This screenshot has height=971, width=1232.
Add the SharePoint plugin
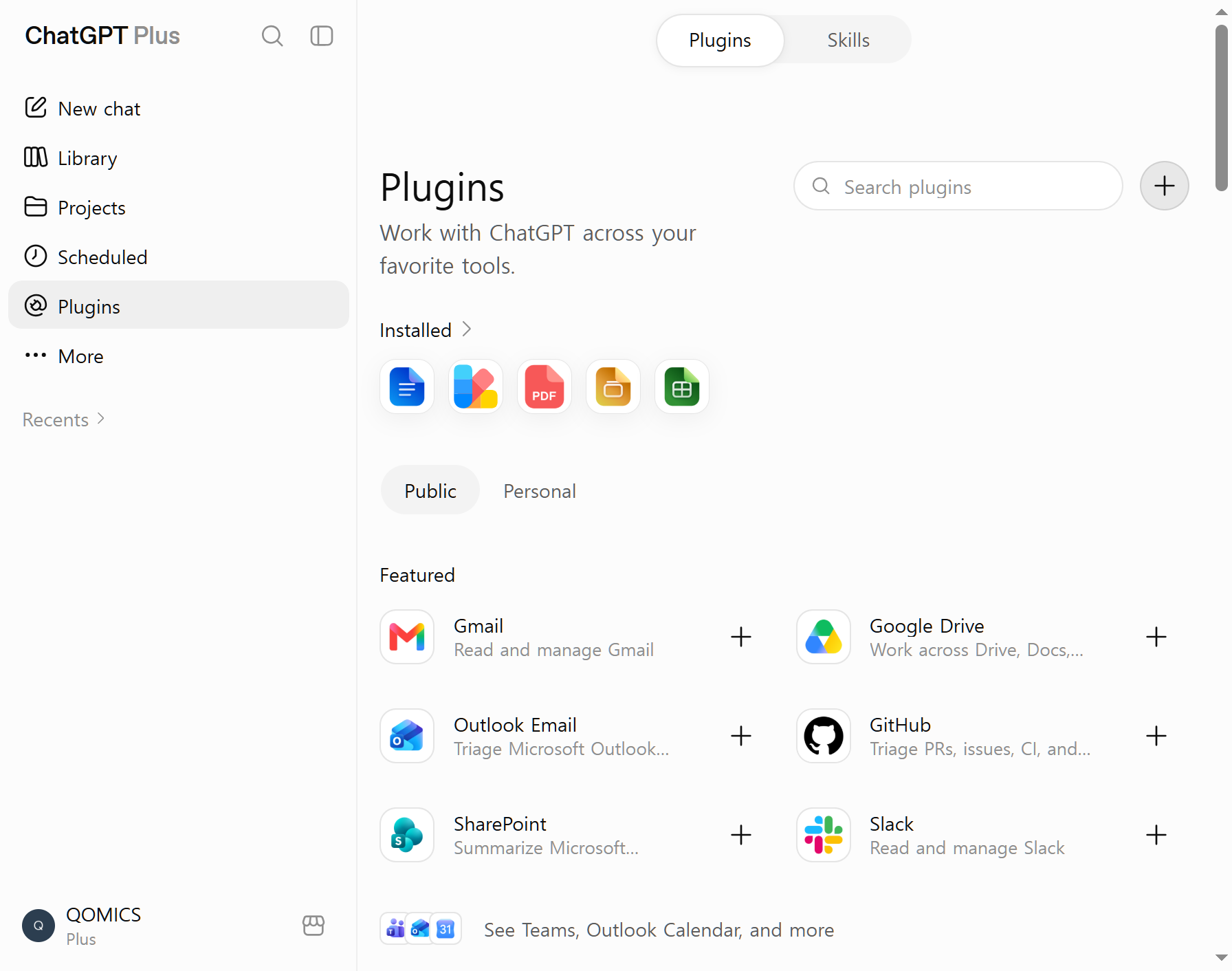740,835
